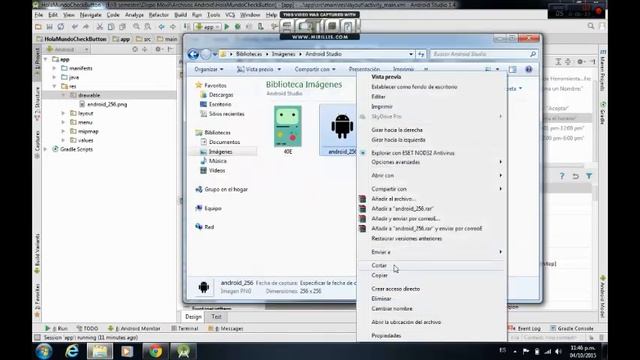640x360 pixels.
Task: Click the project panel settings gear icon
Action: (158, 49)
